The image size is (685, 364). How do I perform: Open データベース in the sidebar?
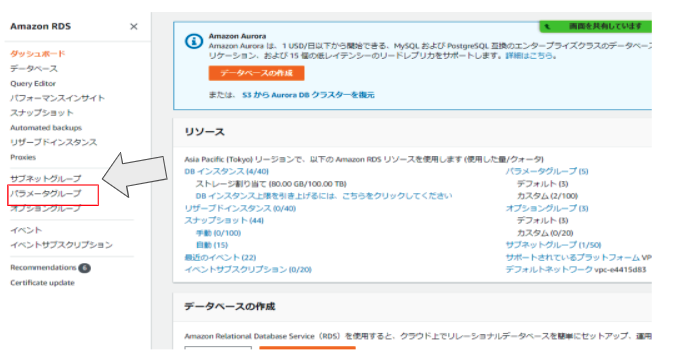point(34,69)
